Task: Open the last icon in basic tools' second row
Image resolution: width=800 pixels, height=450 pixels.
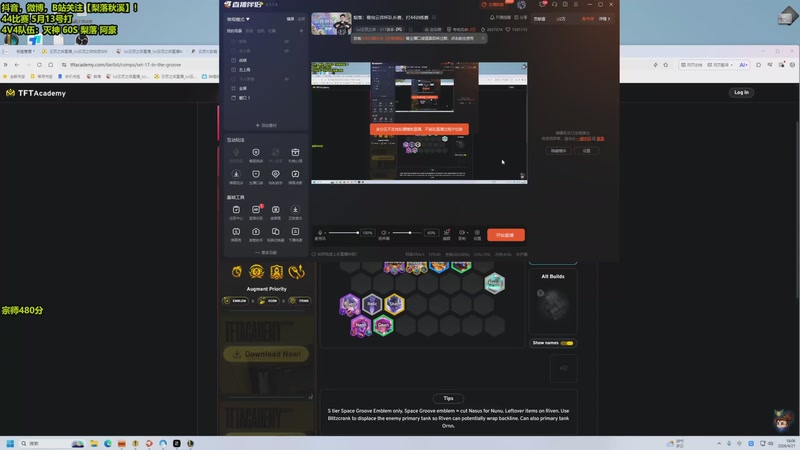Action: pos(295,234)
